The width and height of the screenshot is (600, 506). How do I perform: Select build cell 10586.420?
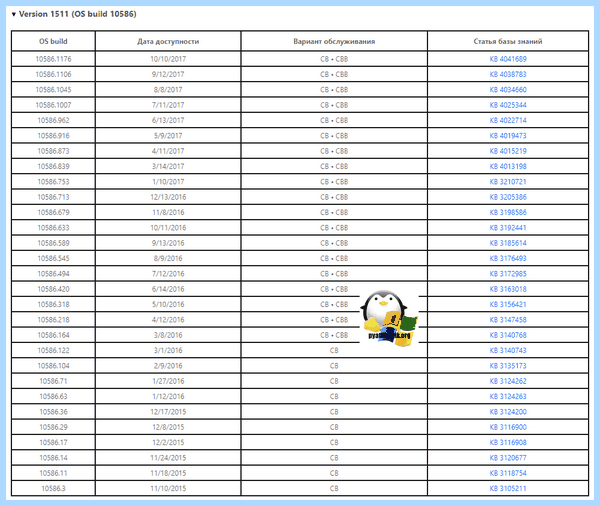(53, 289)
